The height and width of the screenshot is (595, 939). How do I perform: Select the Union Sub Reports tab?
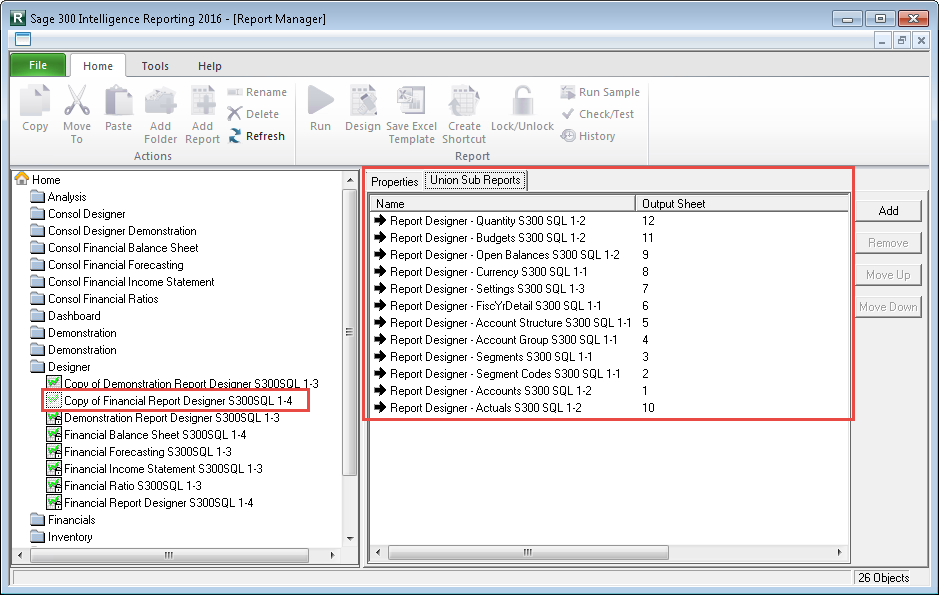pos(475,180)
